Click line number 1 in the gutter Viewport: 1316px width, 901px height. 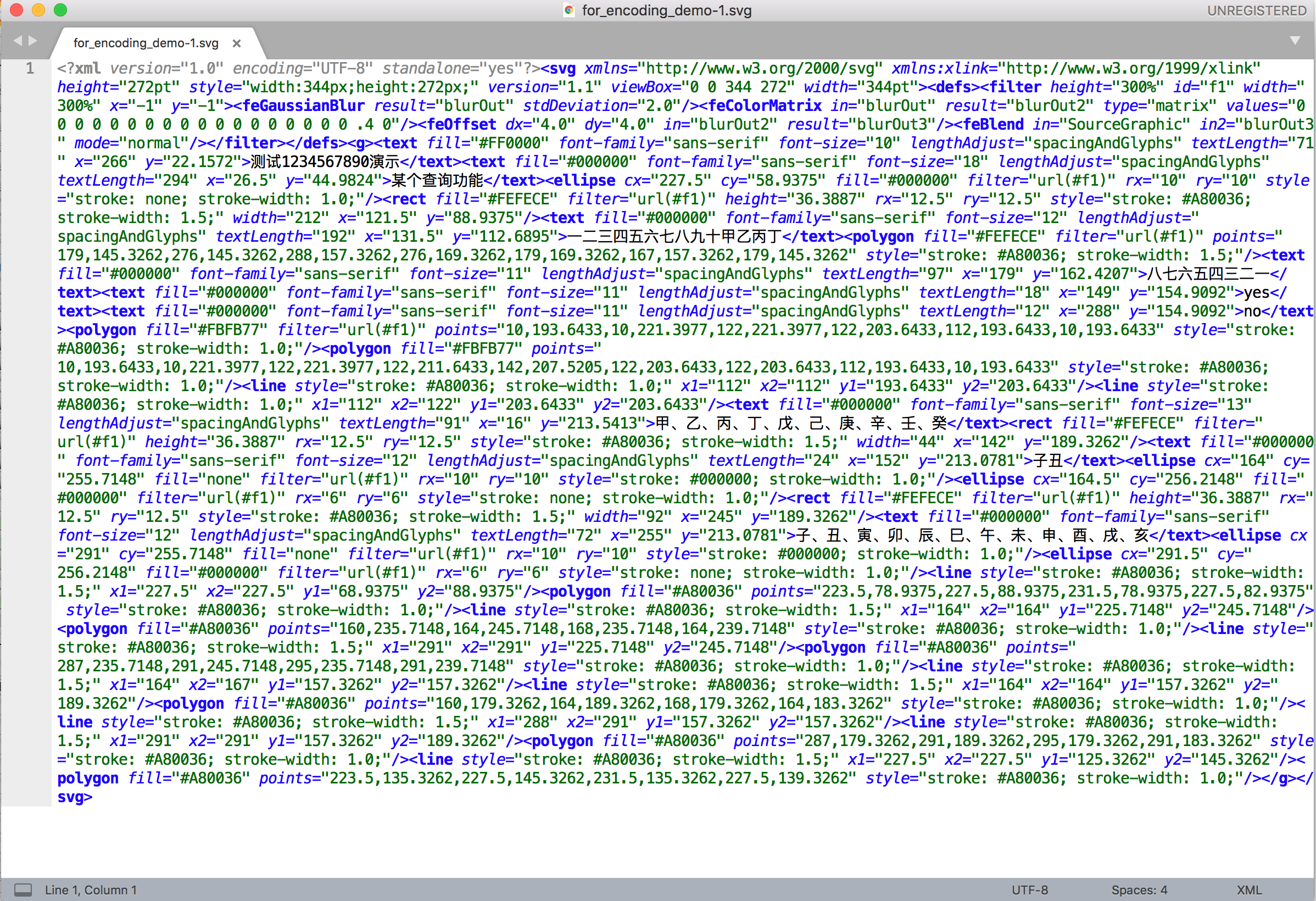point(30,68)
